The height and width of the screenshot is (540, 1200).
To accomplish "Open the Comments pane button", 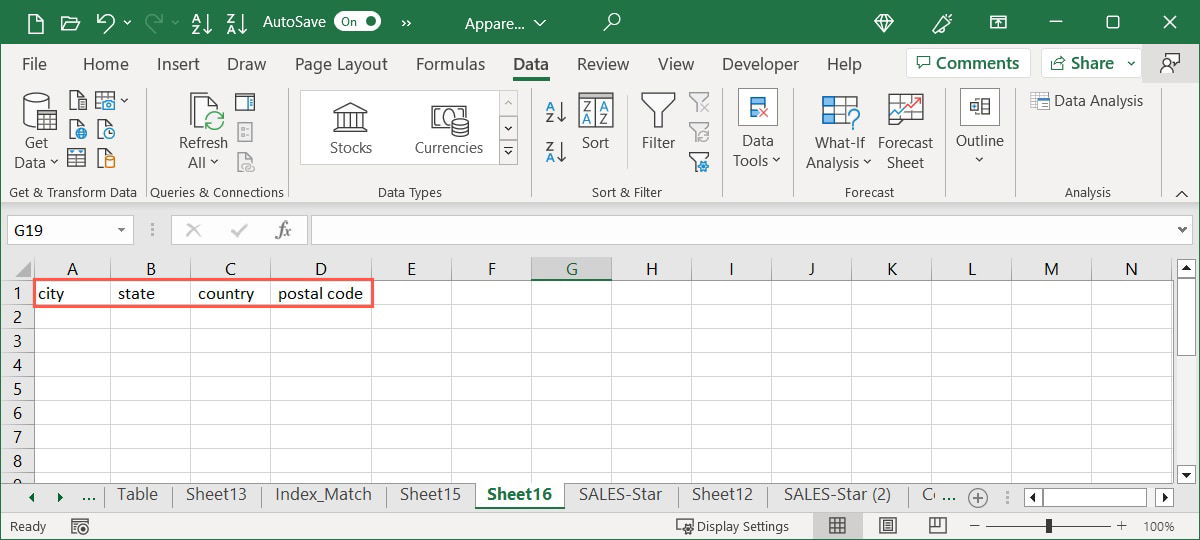I will (x=966, y=63).
